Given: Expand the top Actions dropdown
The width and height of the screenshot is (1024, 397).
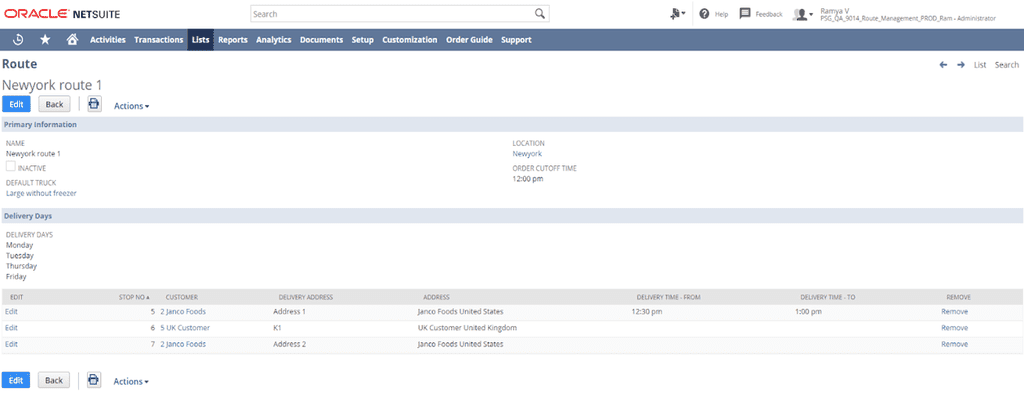Looking at the screenshot, I should click(131, 106).
